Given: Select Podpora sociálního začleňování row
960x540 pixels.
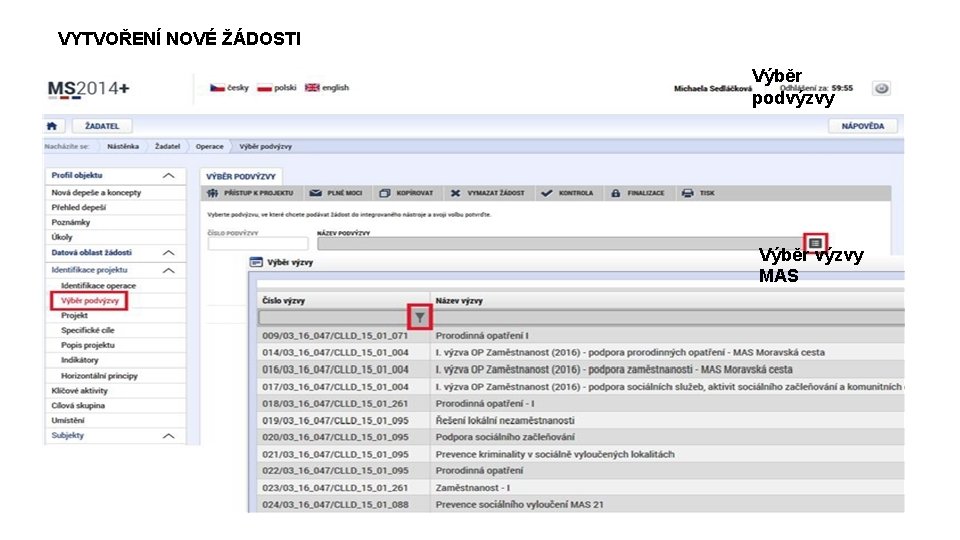Looking at the screenshot, I should coord(580,437).
